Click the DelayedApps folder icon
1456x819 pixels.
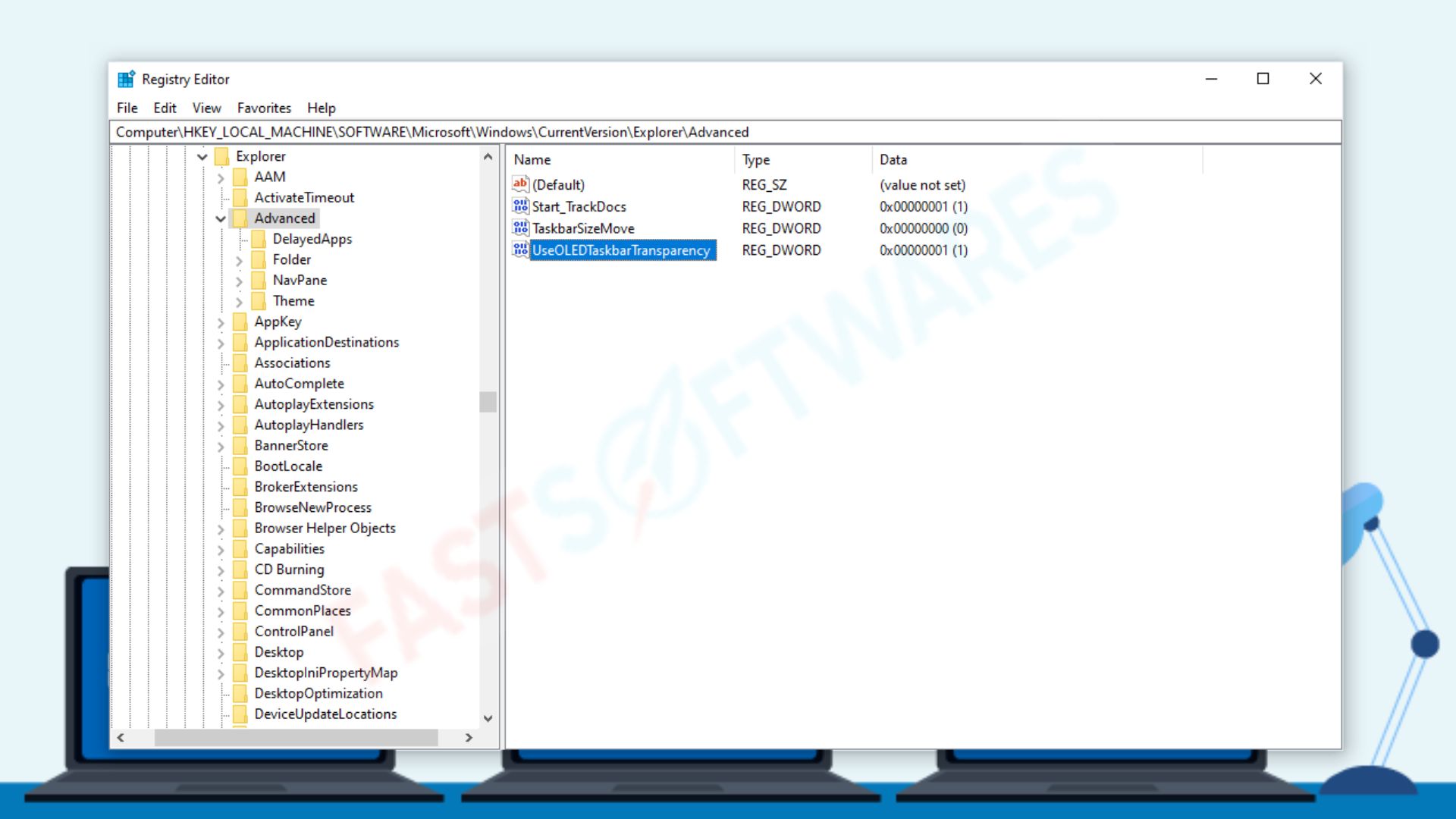click(x=259, y=239)
